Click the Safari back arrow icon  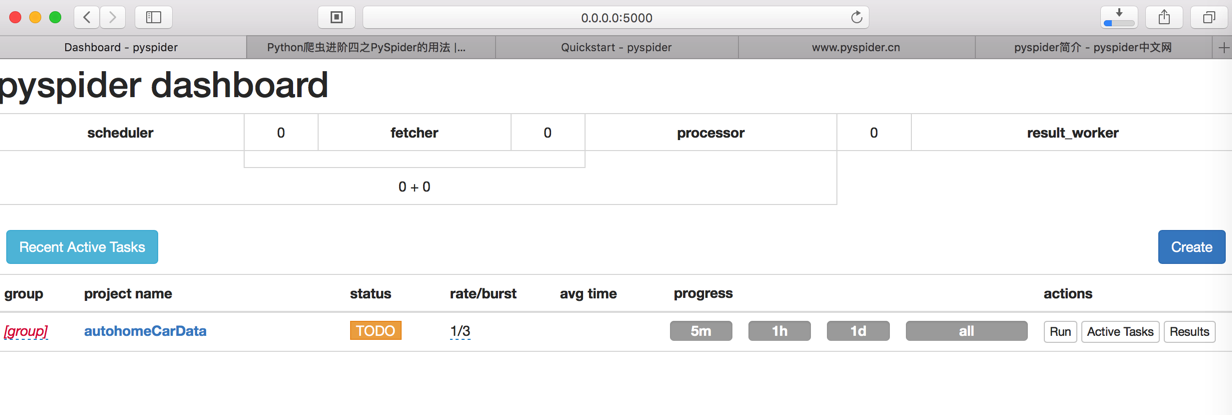pos(87,17)
